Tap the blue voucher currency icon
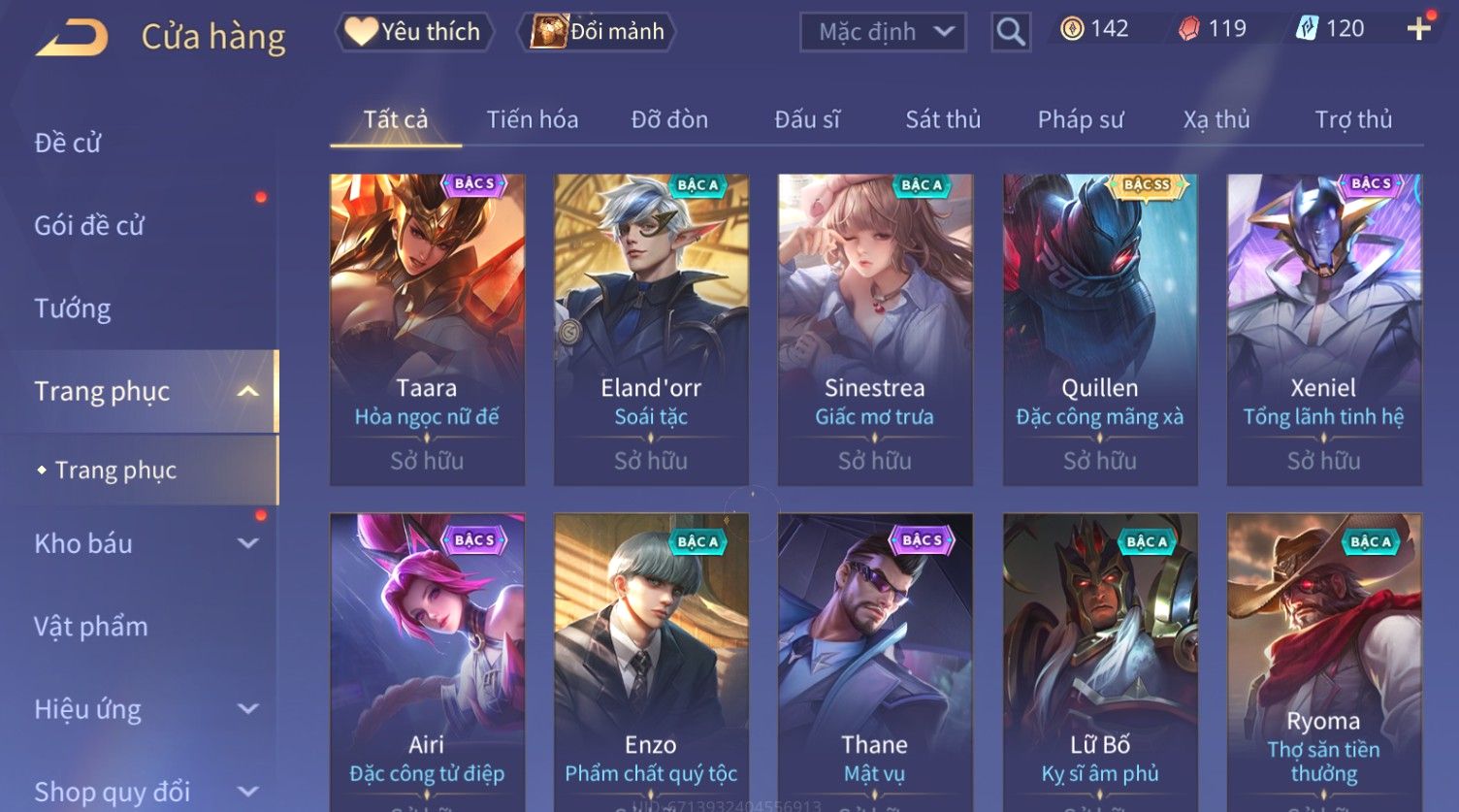This screenshot has width=1459, height=812. [1307, 29]
